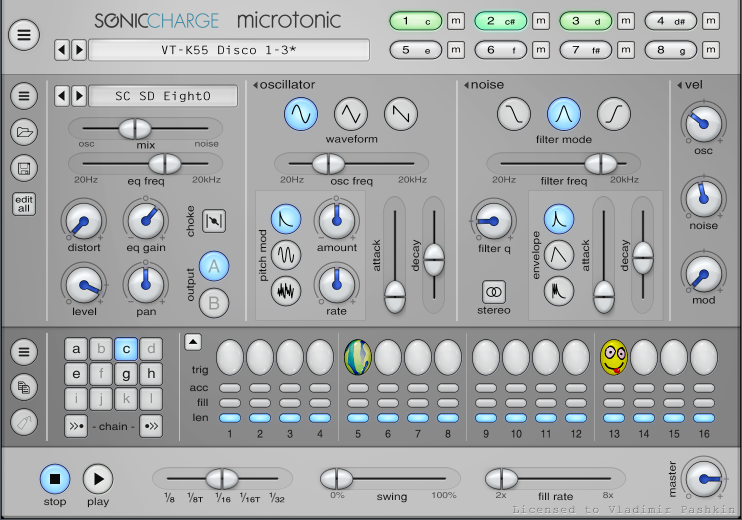Viewport: 742px width, 520px height.
Task: Click the pencil icon in pattern section
Action: coord(24,423)
